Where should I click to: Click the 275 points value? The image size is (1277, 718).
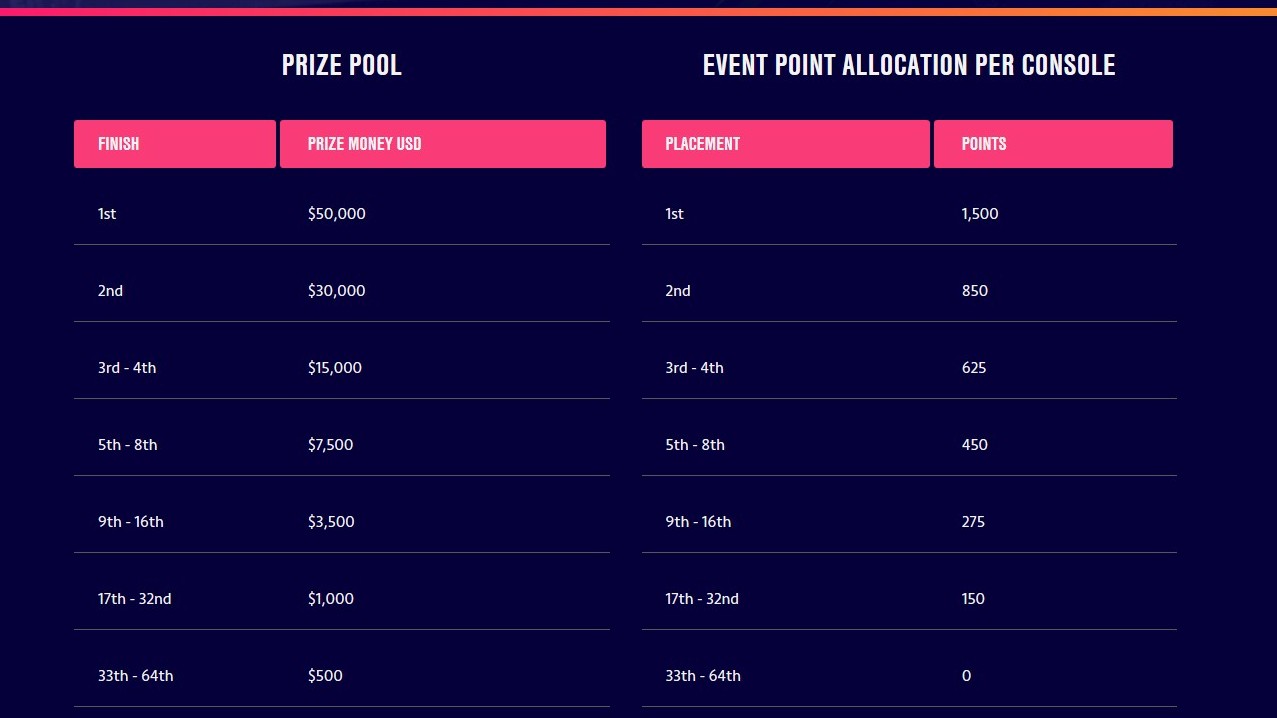[974, 522]
